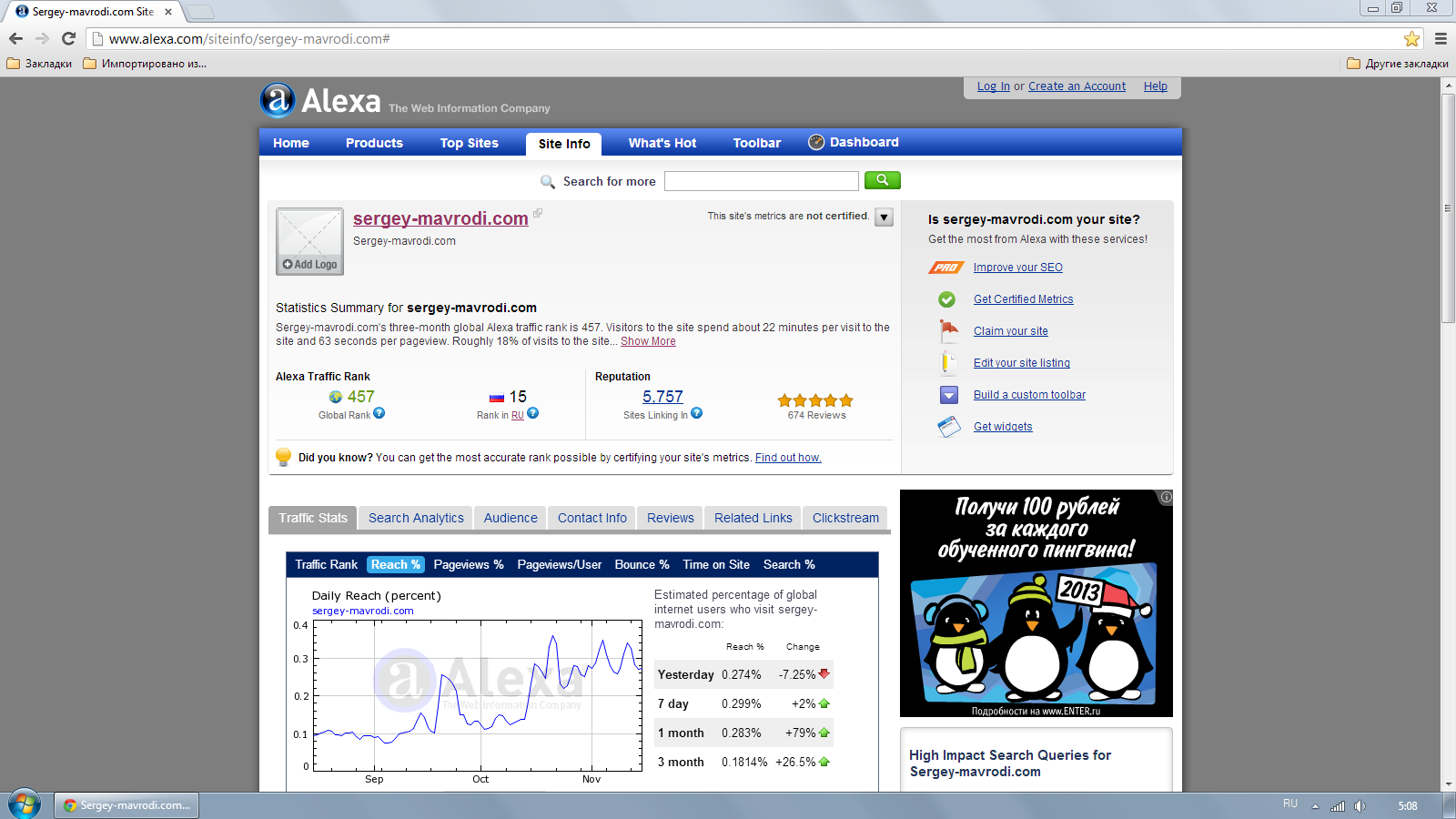
Task: Select Pageviews/User chart option
Action: [x=560, y=564]
